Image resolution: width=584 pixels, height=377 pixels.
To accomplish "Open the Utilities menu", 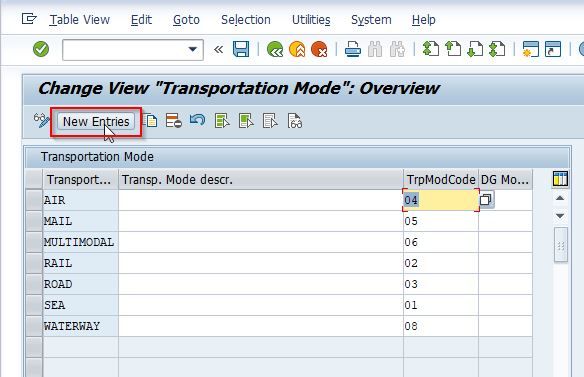I will [x=311, y=20].
